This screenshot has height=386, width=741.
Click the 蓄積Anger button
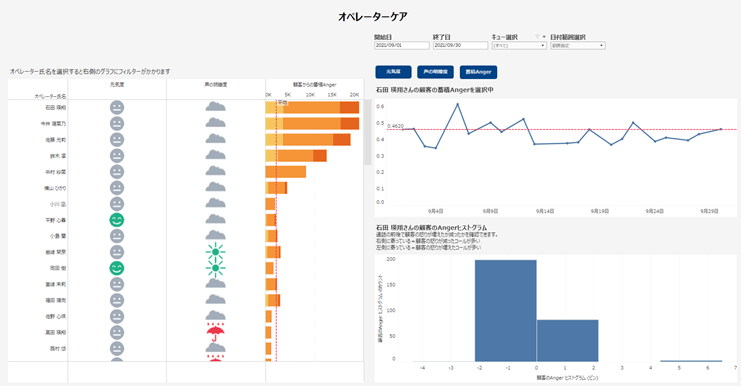(x=478, y=72)
